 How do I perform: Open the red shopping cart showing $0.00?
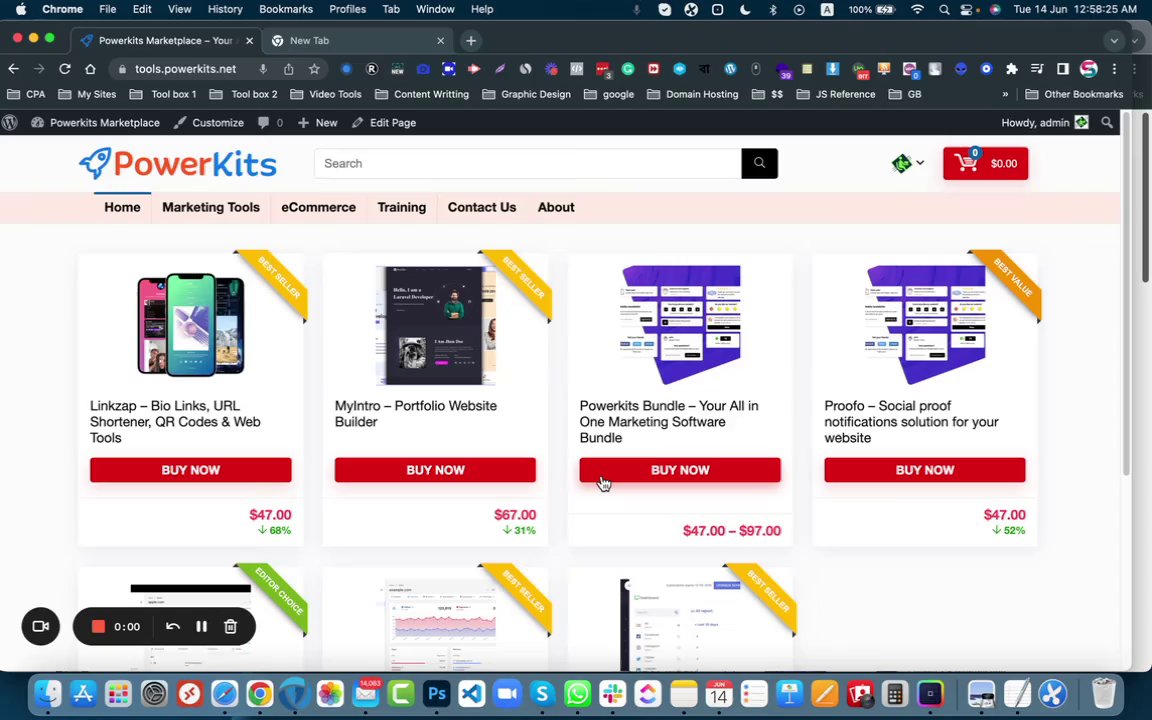[x=985, y=163]
